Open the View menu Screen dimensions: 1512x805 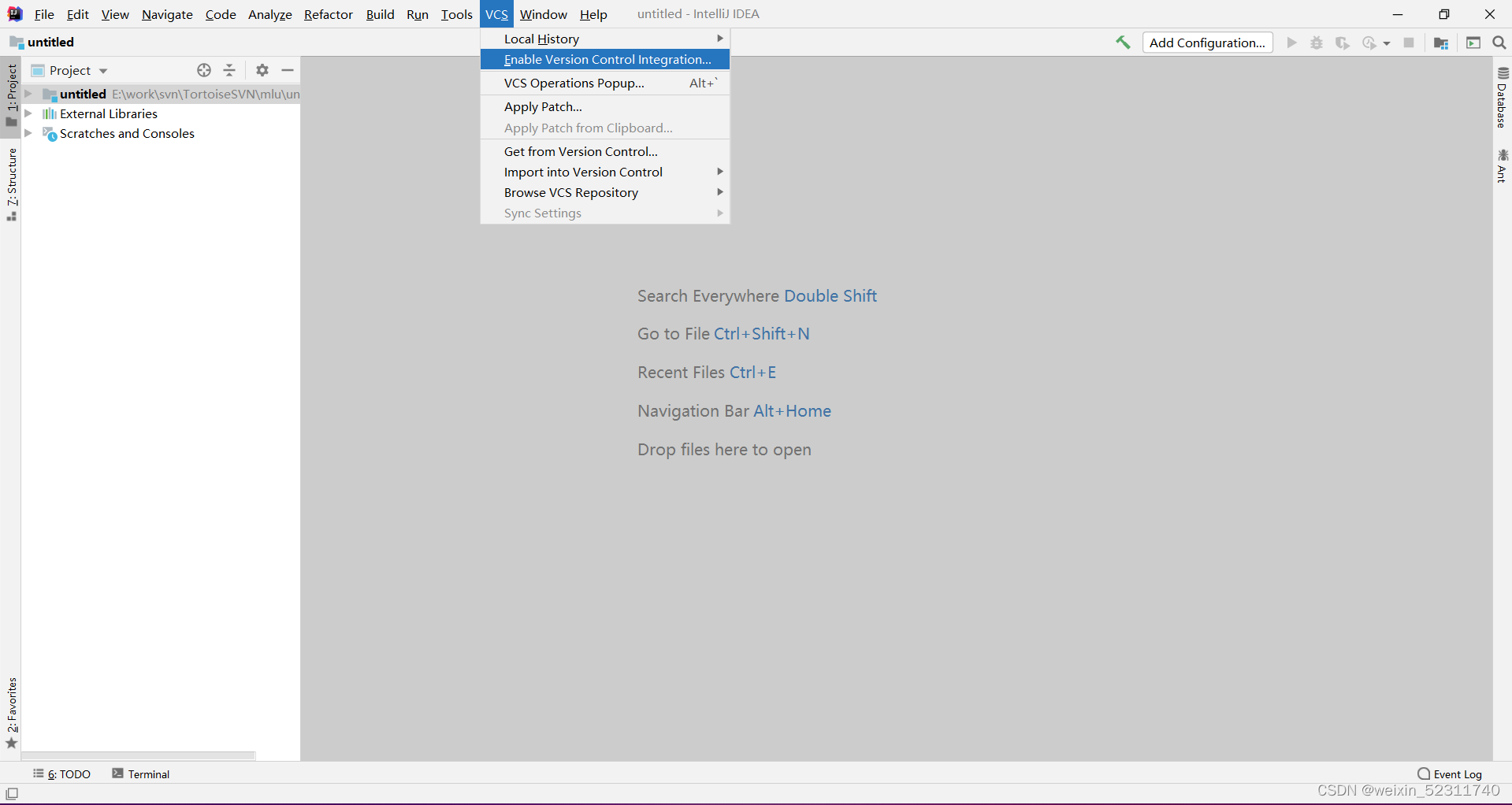115,14
